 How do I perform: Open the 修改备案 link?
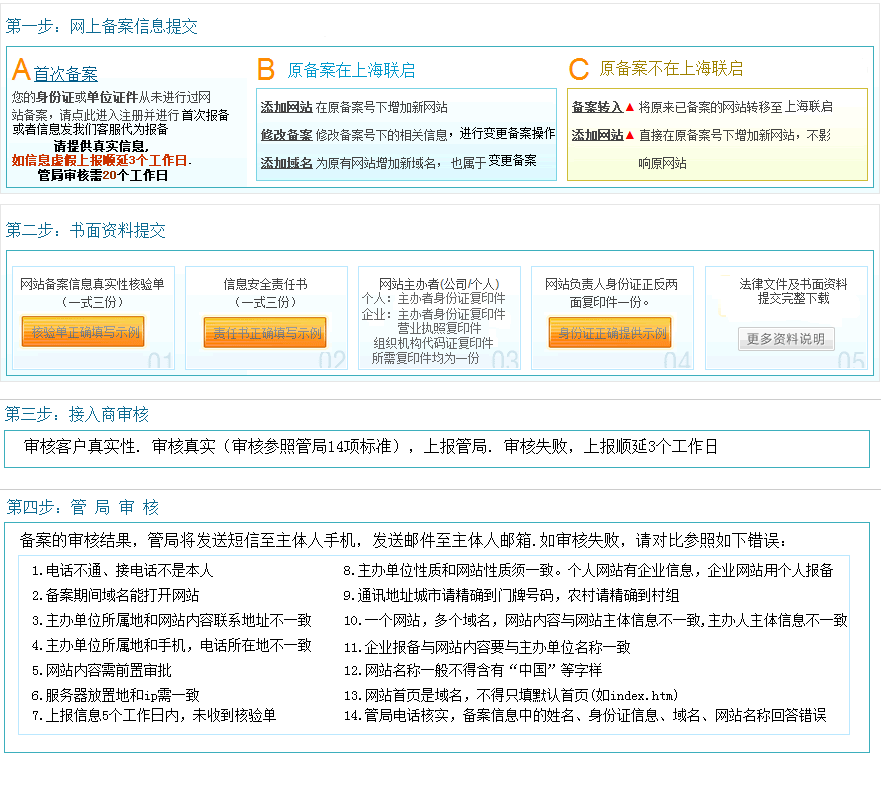(x=286, y=134)
